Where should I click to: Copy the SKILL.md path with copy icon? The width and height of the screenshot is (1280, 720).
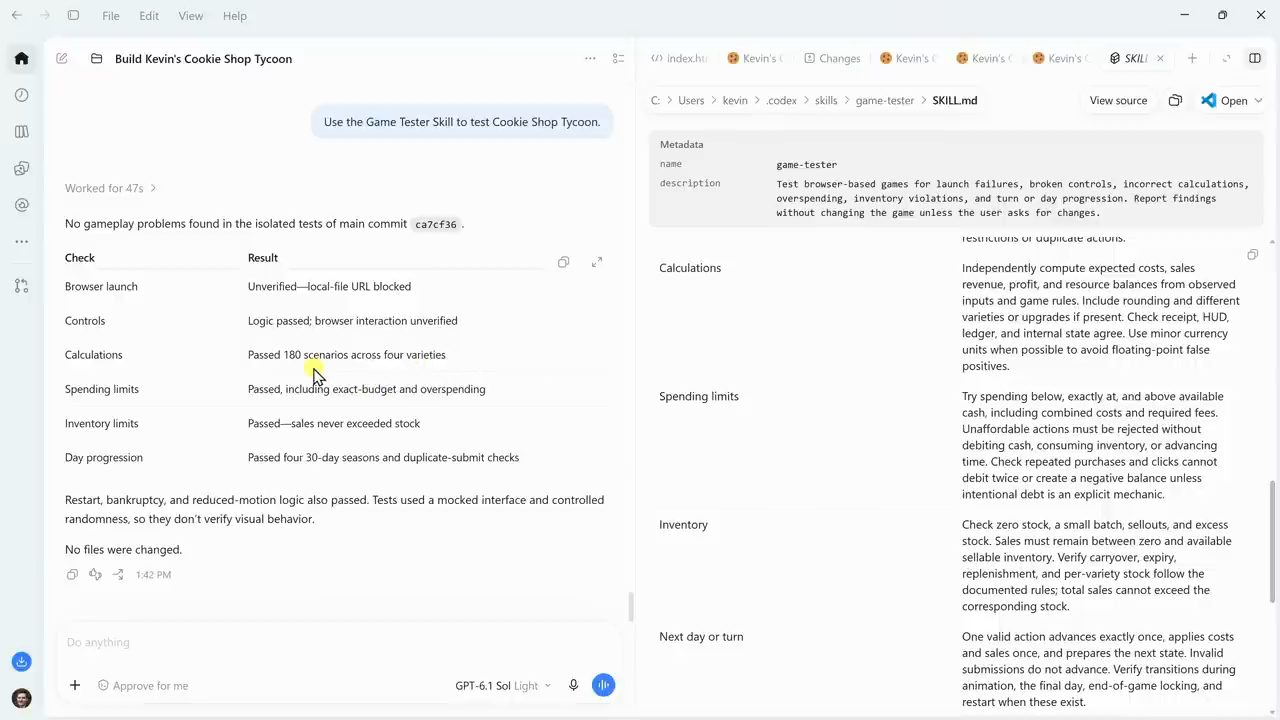click(1175, 101)
